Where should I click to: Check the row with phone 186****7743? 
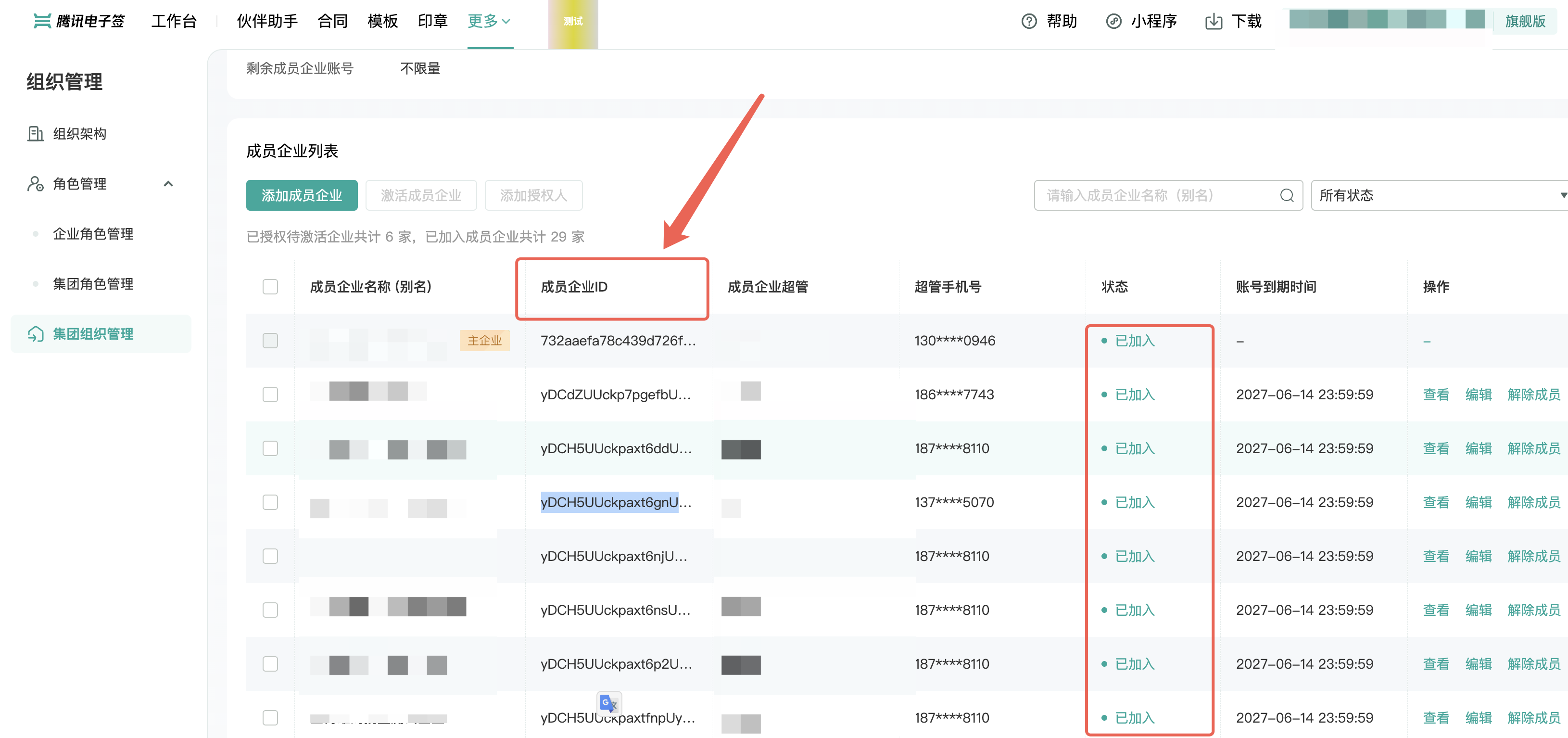coord(270,394)
